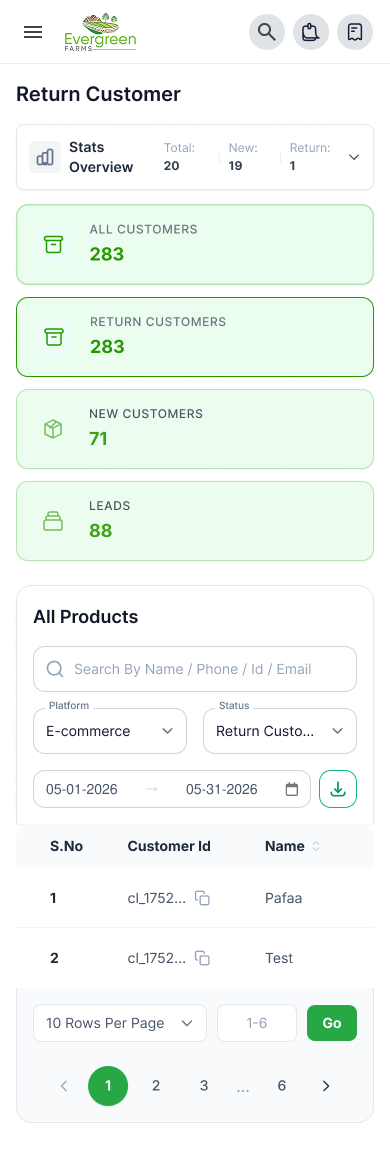This screenshot has height=1150, width=390.
Task: Open the hamburger navigation menu
Action: click(x=33, y=32)
